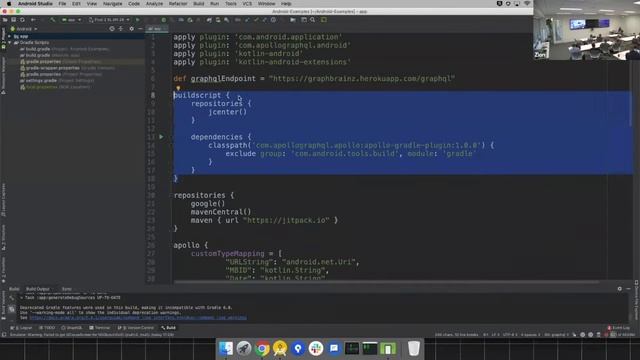
Task: Open Launchpad rocket icon in Dock
Action: (x=244, y=348)
